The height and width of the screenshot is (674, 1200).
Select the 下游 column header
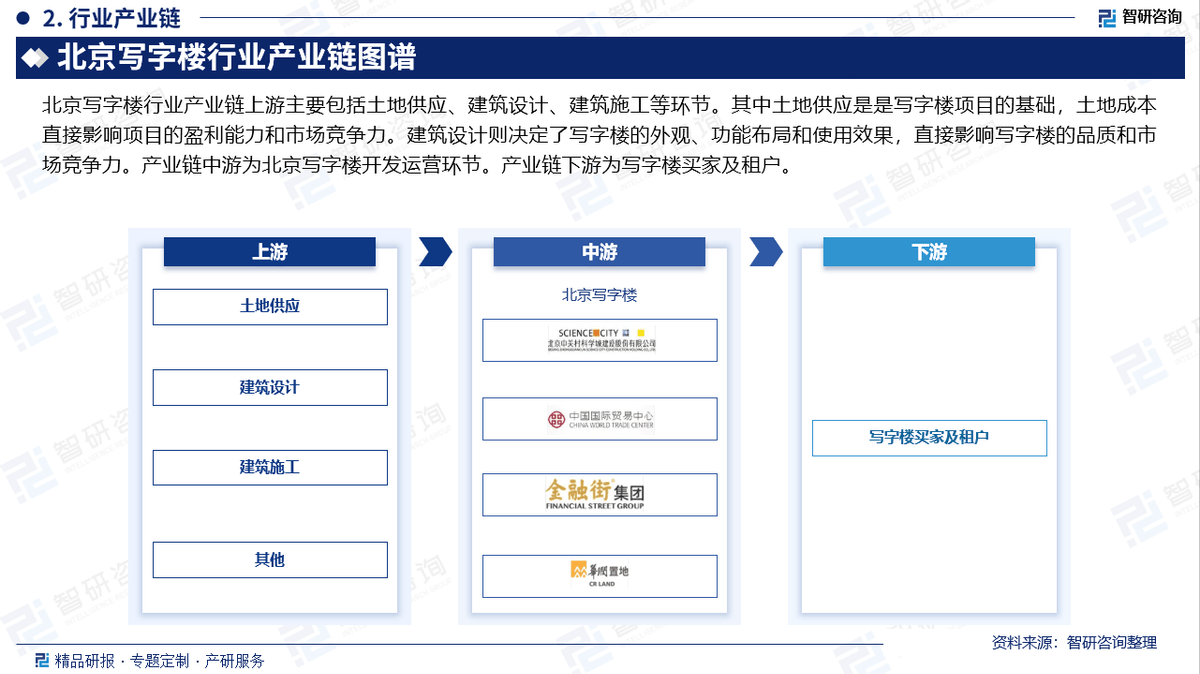click(929, 252)
